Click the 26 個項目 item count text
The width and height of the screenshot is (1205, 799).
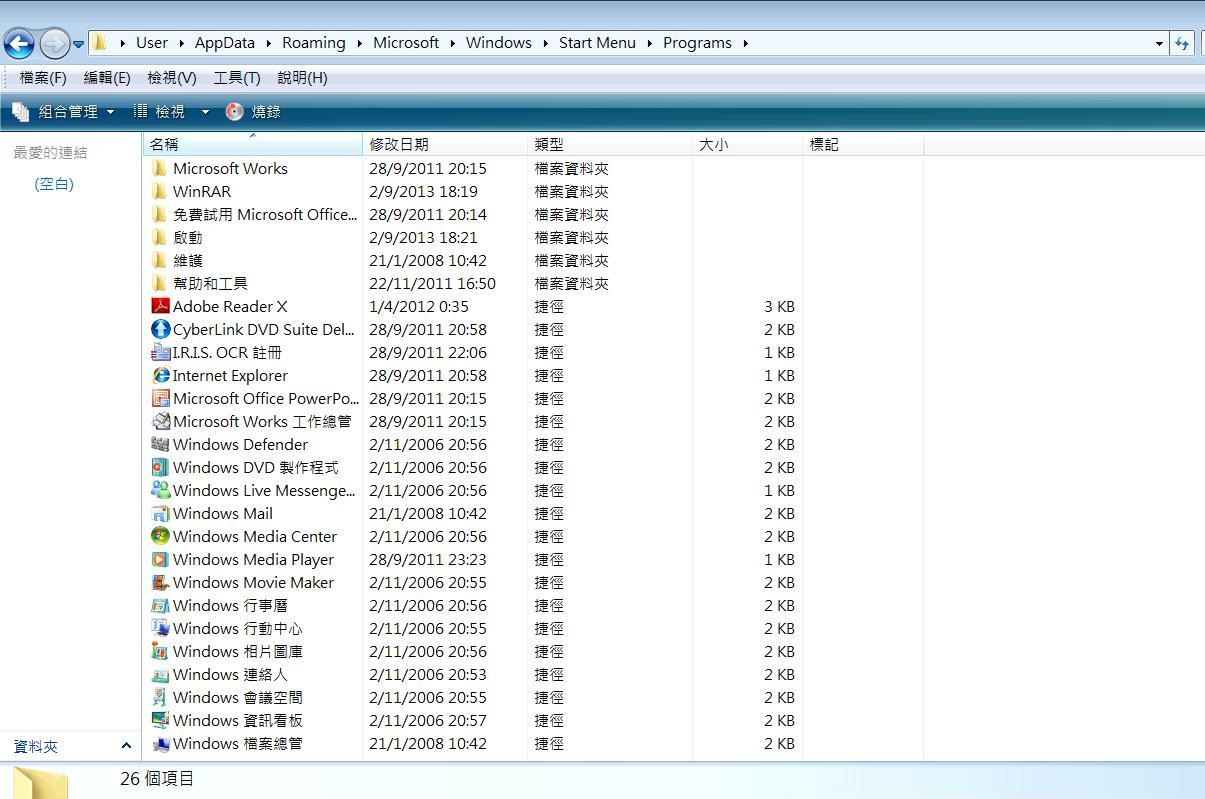click(x=157, y=778)
